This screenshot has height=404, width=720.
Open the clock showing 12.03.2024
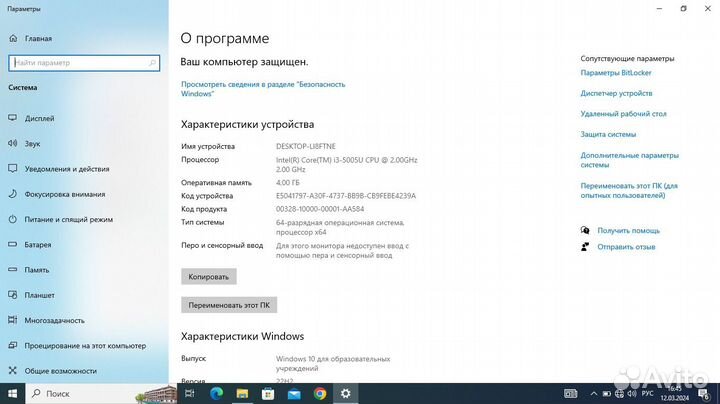coord(675,393)
